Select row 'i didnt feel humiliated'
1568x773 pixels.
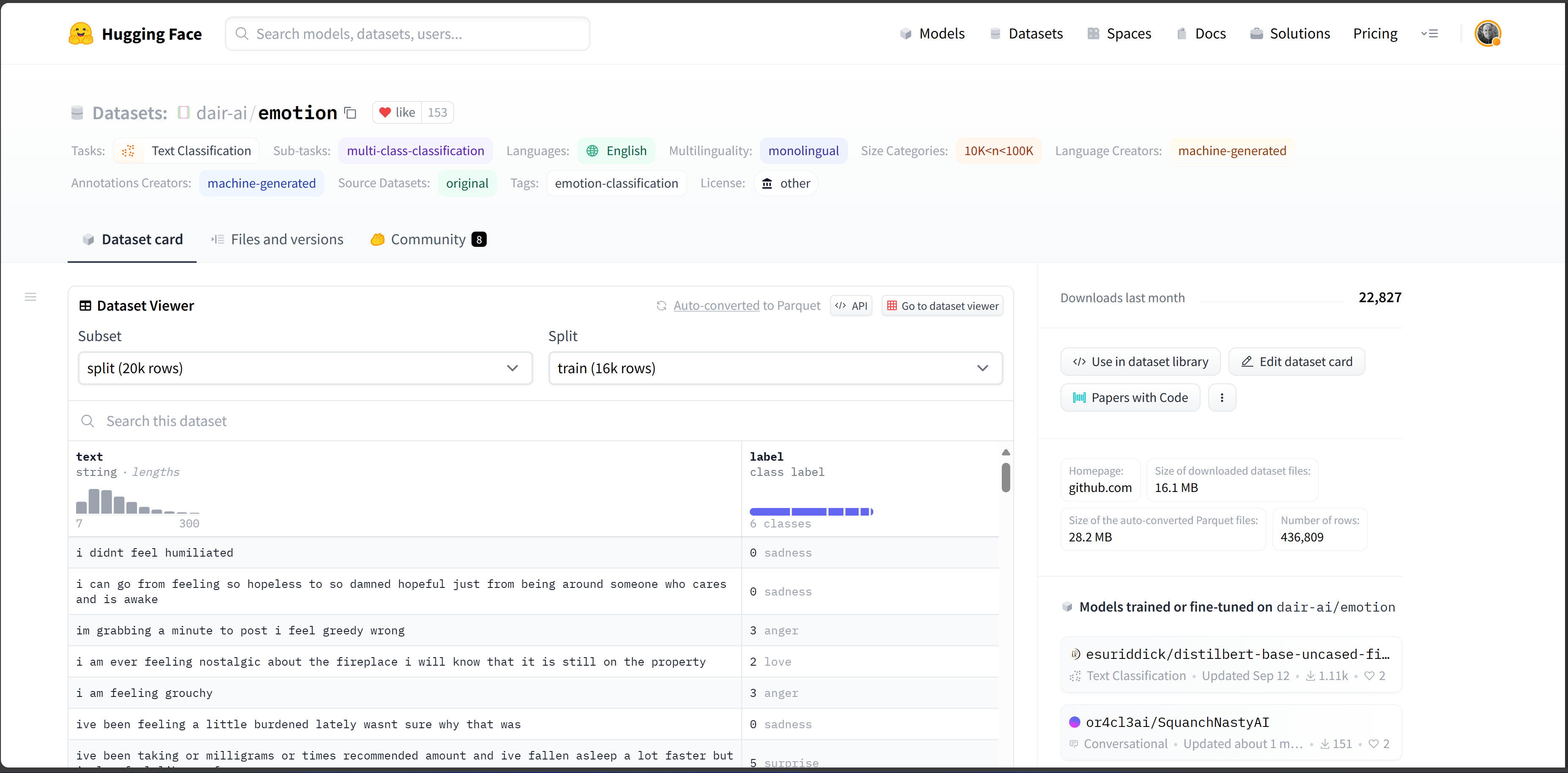click(533, 553)
